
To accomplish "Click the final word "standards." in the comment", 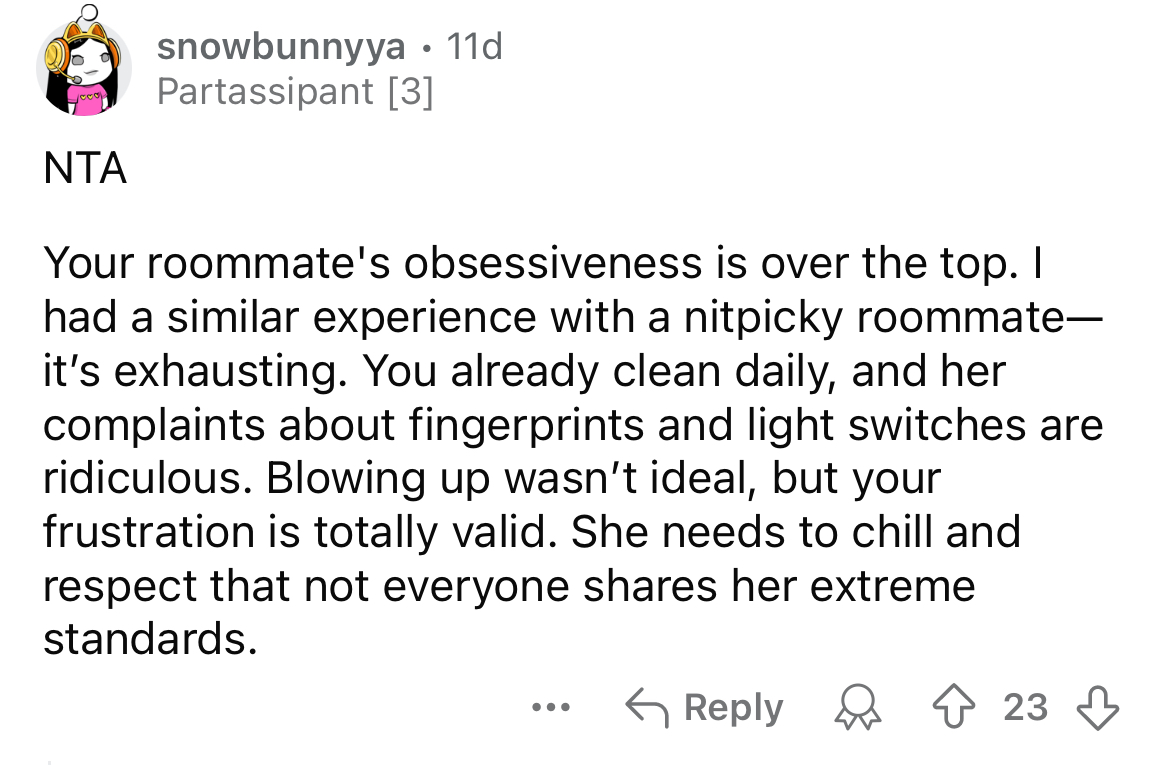I will 144,639.
